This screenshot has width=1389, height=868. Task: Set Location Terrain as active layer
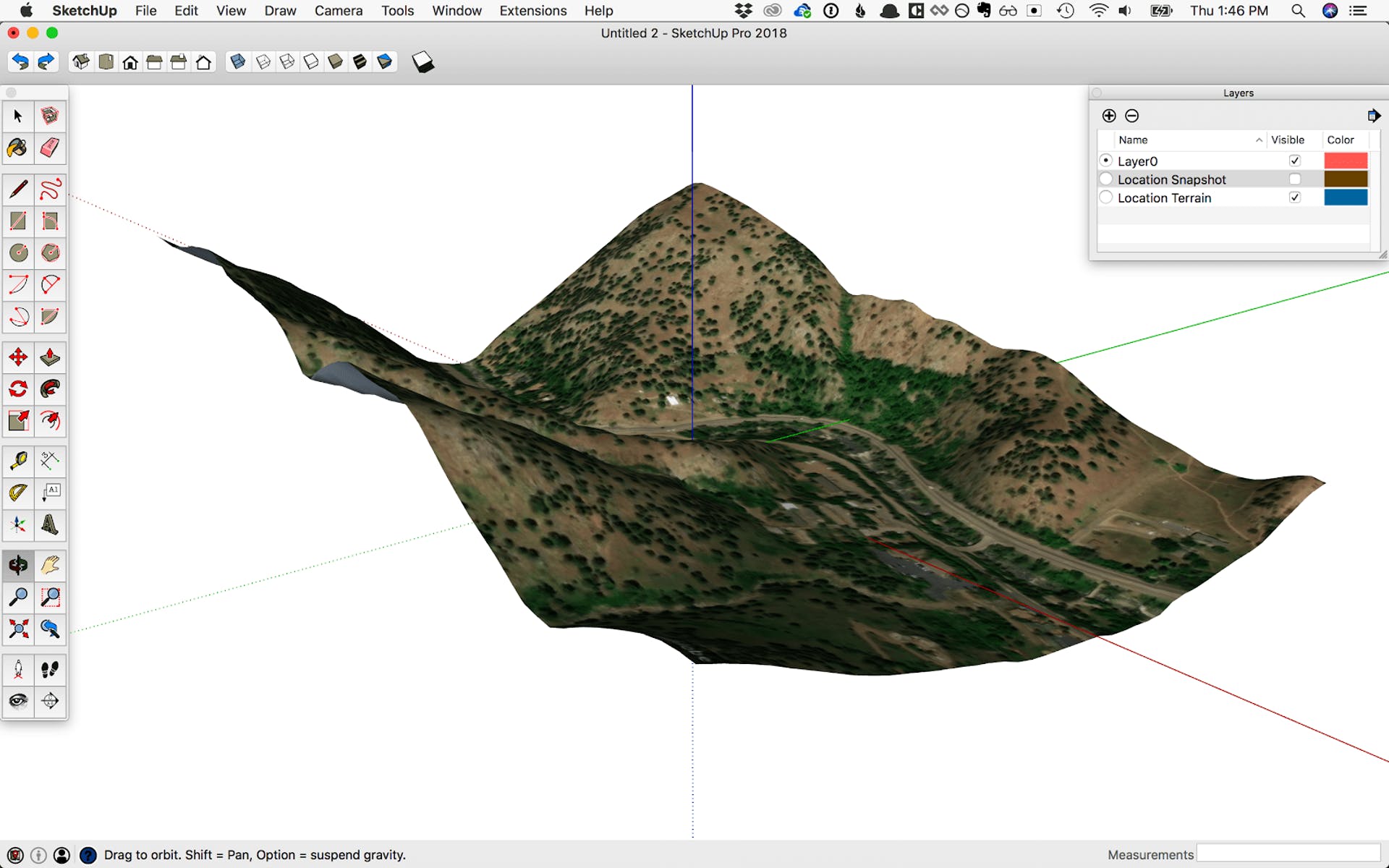tap(1105, 197)
